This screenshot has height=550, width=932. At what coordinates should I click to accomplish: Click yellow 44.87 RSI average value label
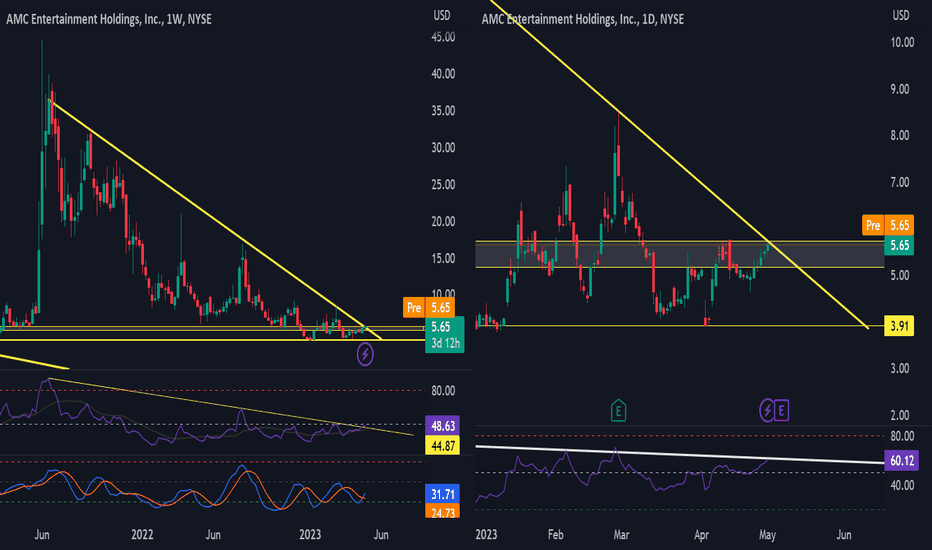tap(442, 445)
